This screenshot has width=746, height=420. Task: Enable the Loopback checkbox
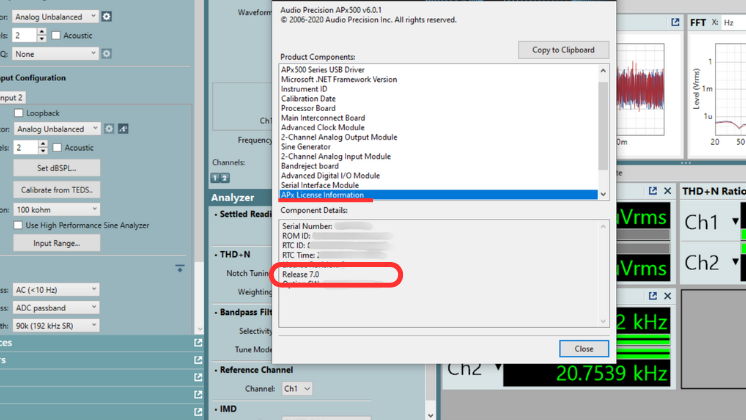[19, 114]
